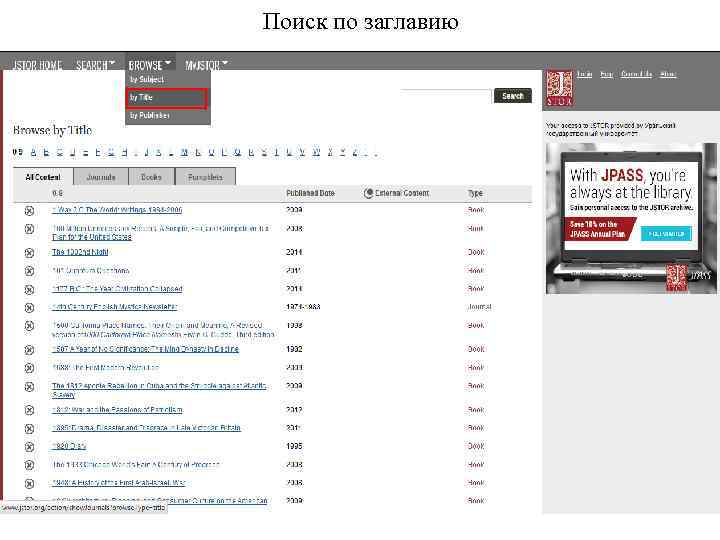
Task: Open '1587, A Year of No Significance' link
Action: pos(146,349)
